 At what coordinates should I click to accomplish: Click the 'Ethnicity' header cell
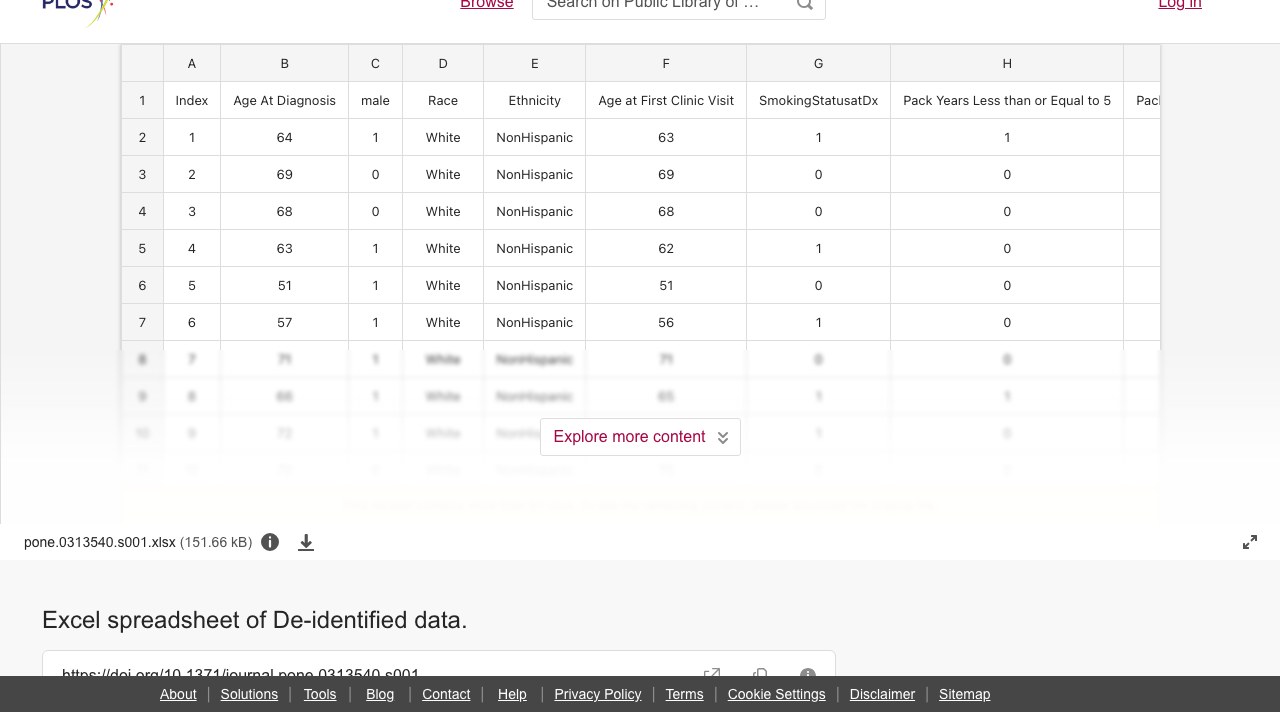tap(534, 100)
